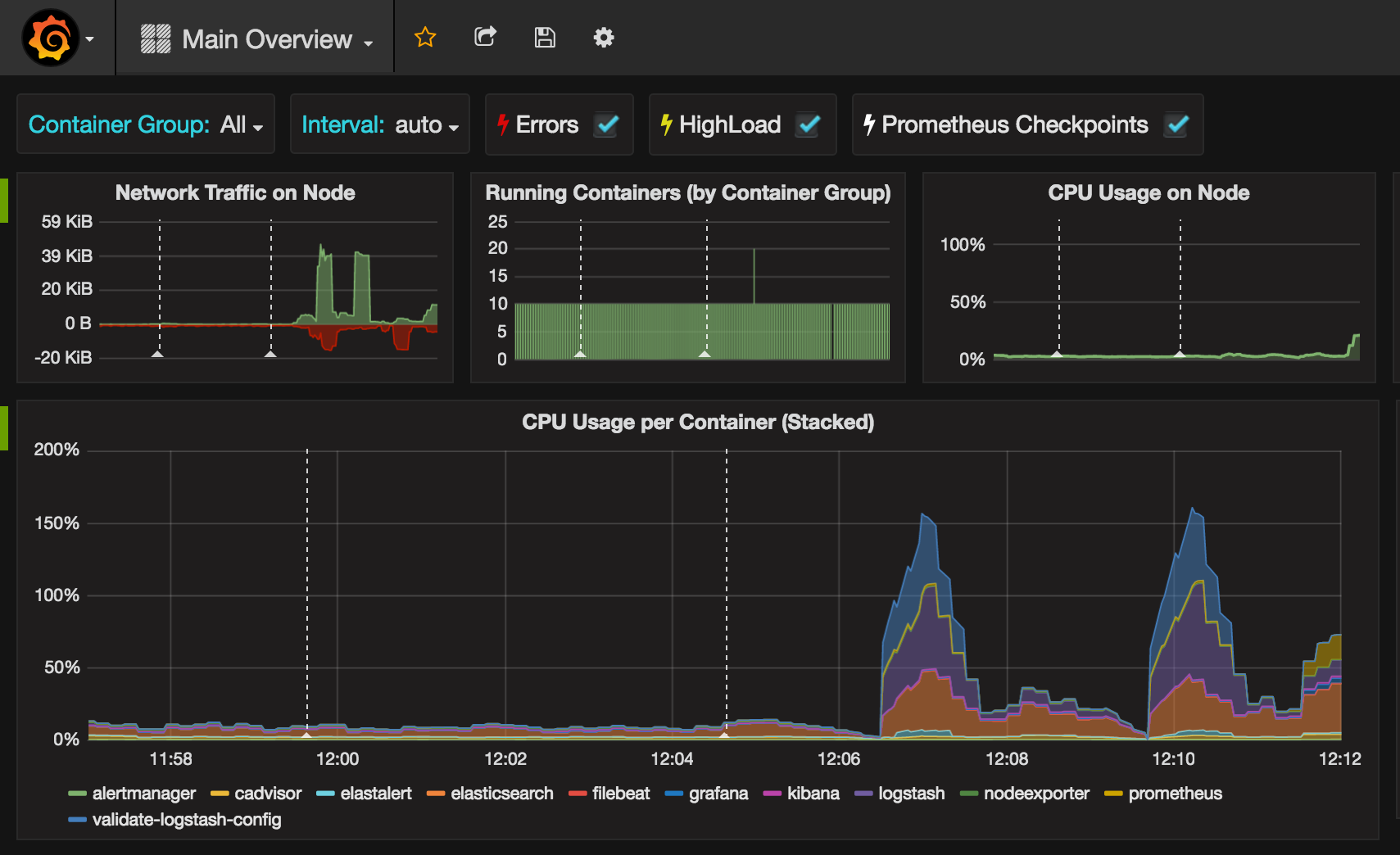1400x855 pixels.
Task: Click the yellow HighLoad lightning bolt icon
Action: click(667, 124)
